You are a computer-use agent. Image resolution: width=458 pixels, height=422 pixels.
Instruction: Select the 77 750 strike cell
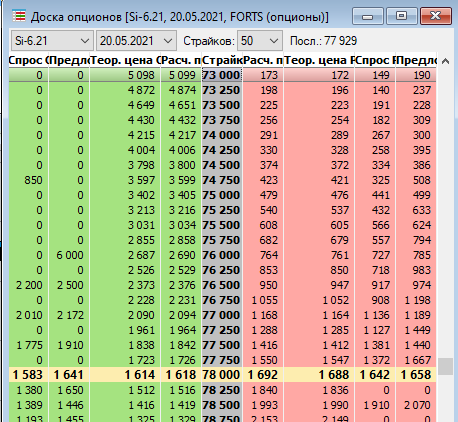pyautogui.click(x=222, y=360)
